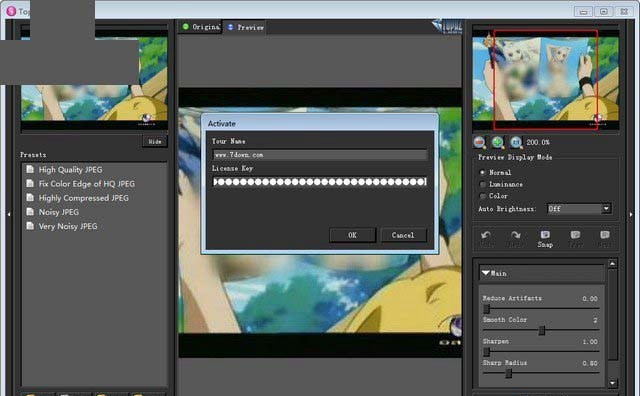Viewport: 640px width, 396px height.
Task: Switch to the Original view tab
Action: [x=201, y=27]
